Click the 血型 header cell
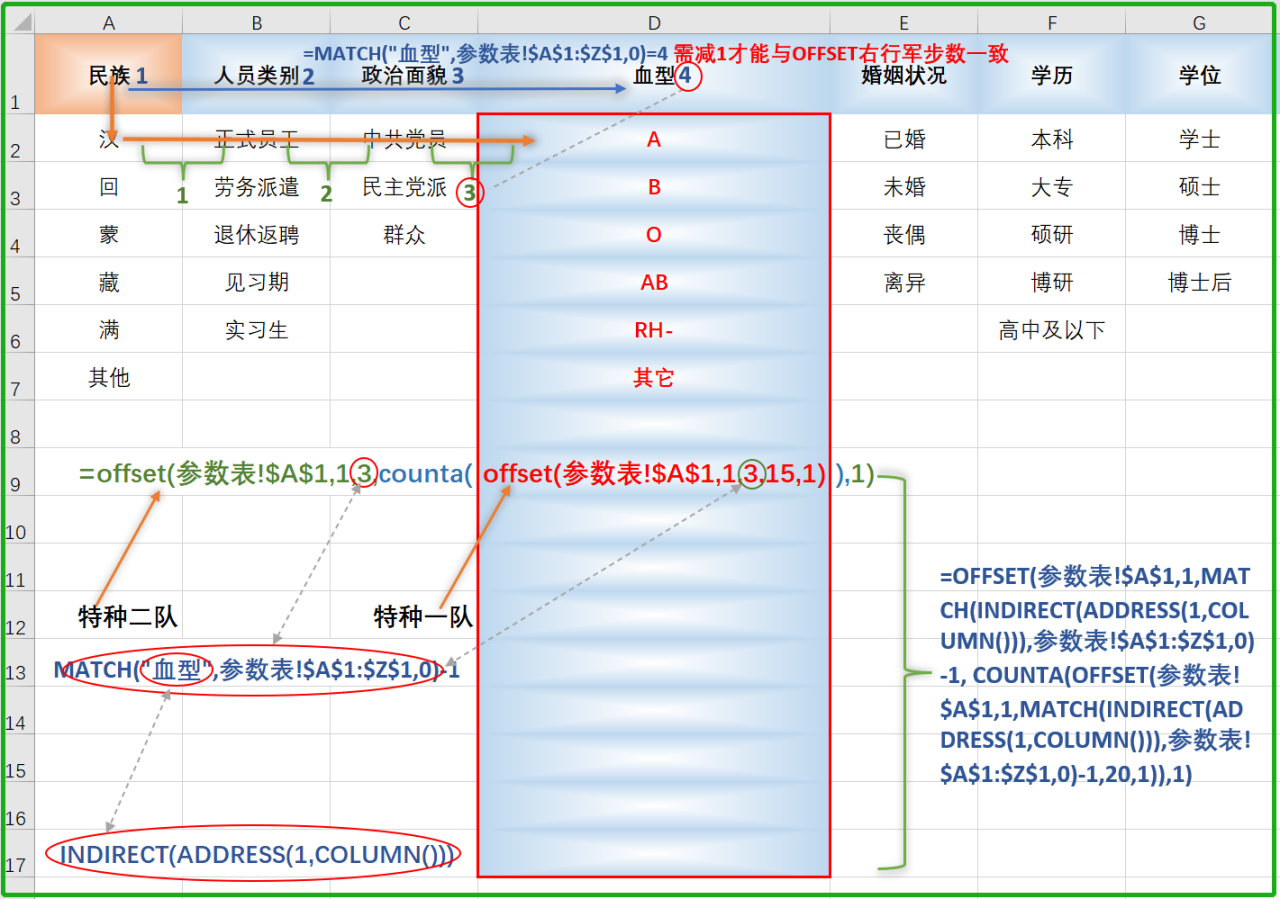 coord(654,76)
